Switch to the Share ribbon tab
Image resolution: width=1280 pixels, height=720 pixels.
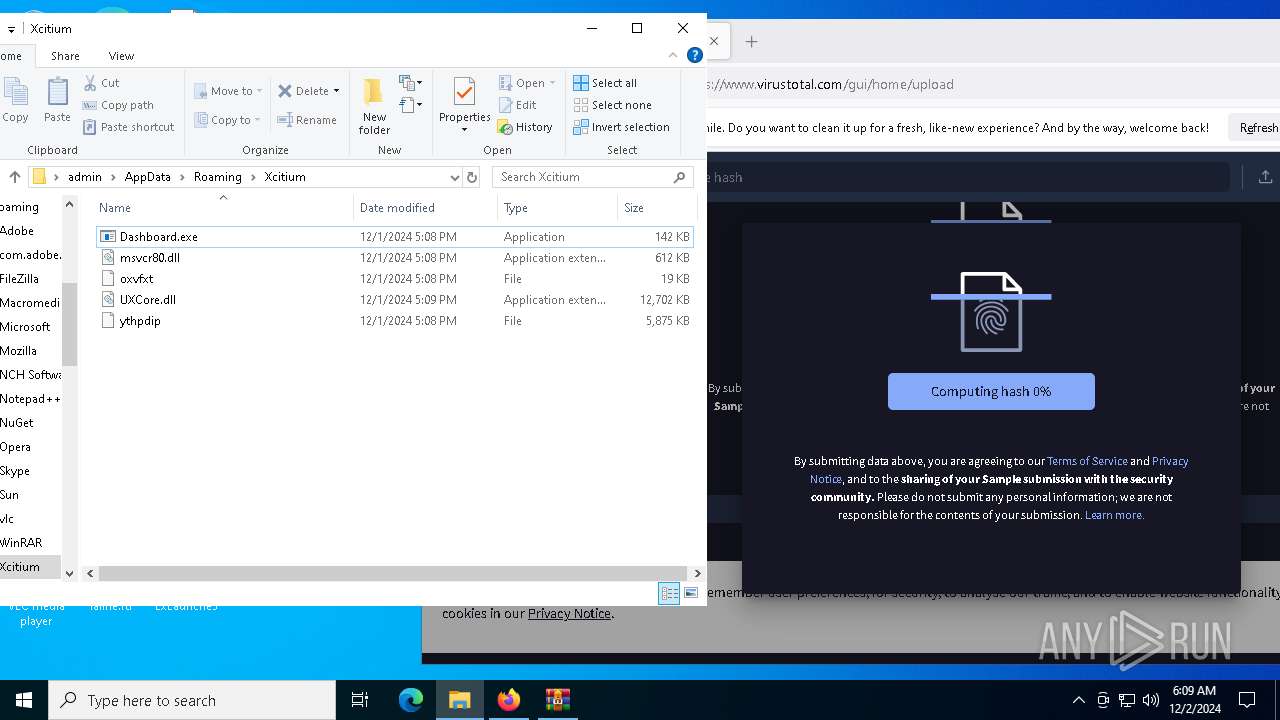pyautogui.click(x=65, y=56)
